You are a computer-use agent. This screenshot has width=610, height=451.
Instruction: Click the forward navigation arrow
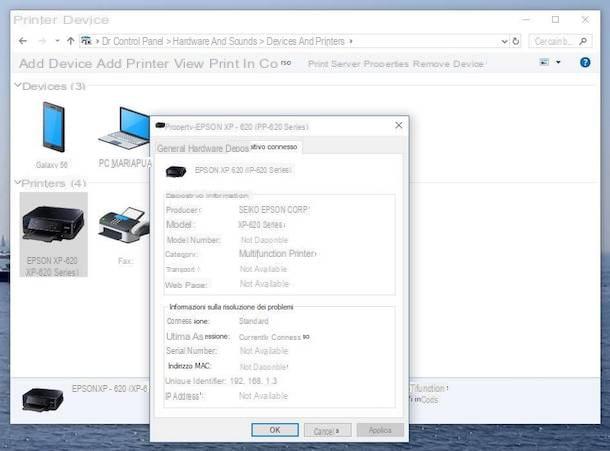42,41
